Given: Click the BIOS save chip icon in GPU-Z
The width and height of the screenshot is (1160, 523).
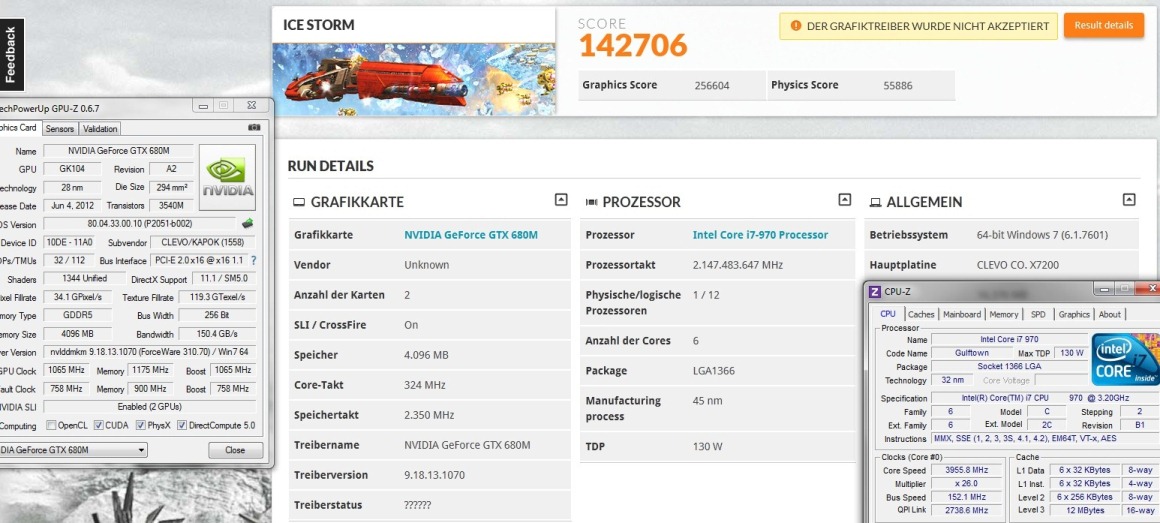Looking at the screenshot, I should point(248,223).
